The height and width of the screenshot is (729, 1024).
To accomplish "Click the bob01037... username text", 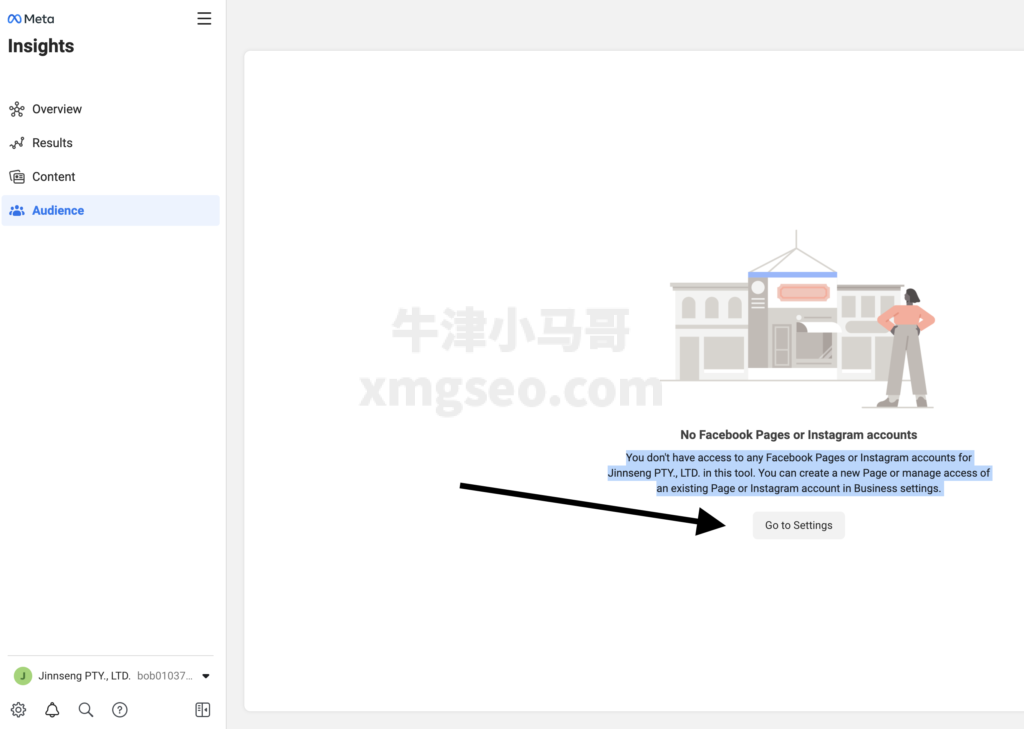I will (165, 675).
